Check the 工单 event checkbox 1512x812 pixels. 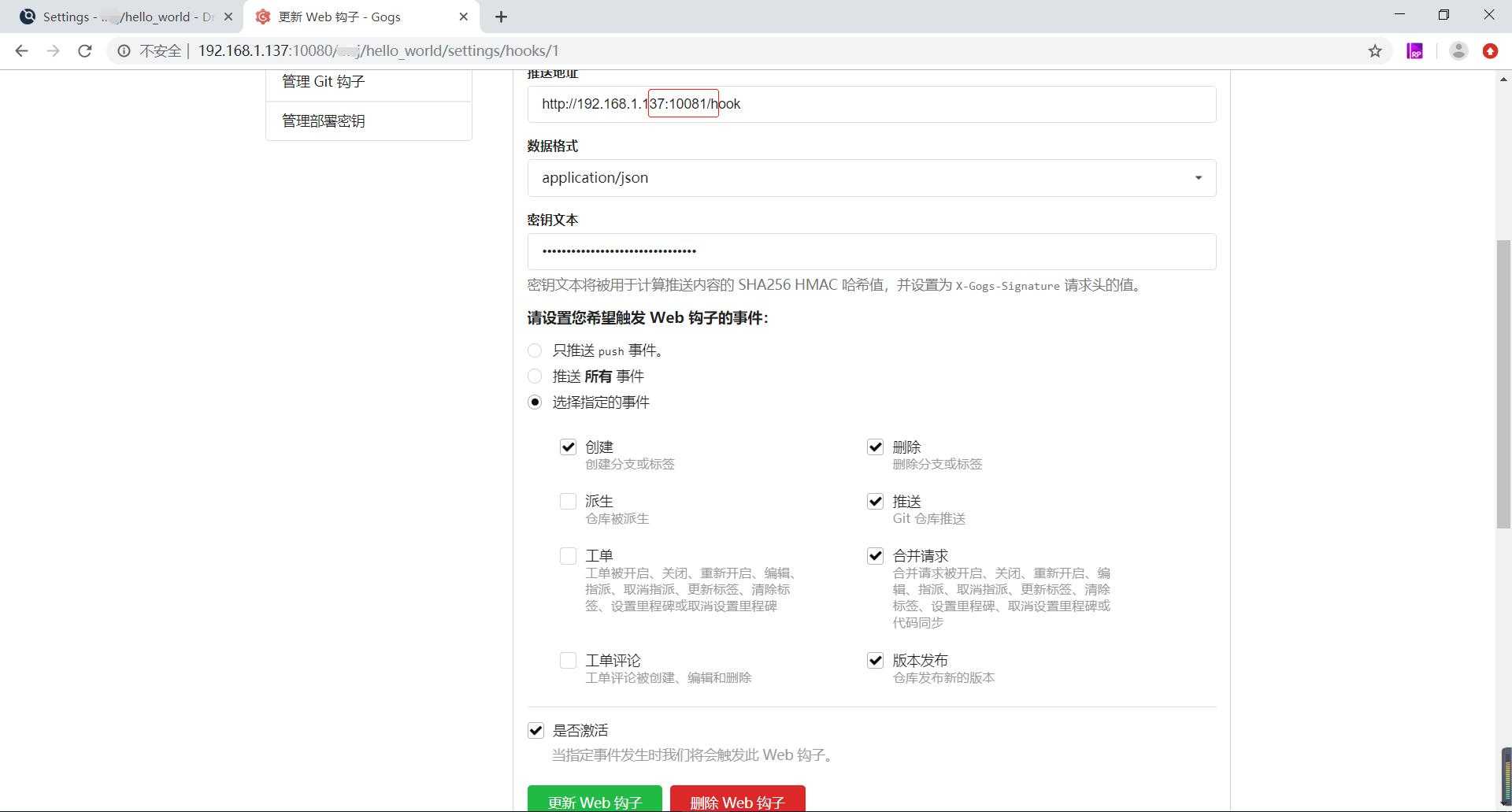(568, 556)
